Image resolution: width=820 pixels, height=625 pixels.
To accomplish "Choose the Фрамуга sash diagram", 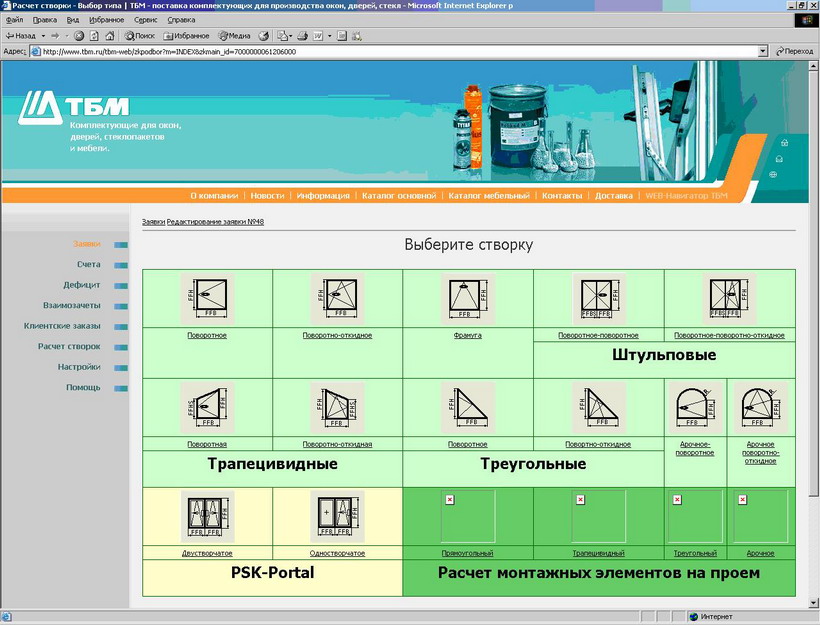I will (467, 298).
